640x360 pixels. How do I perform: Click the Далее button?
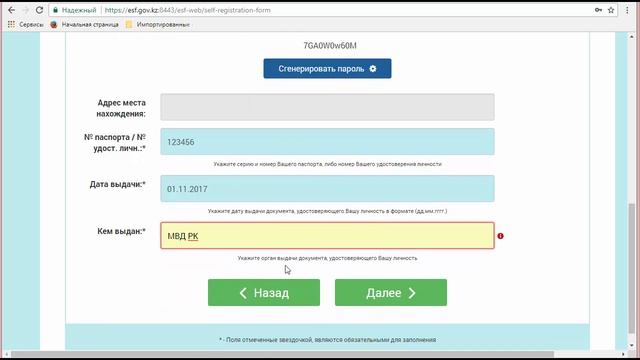(x=391, y=293)
